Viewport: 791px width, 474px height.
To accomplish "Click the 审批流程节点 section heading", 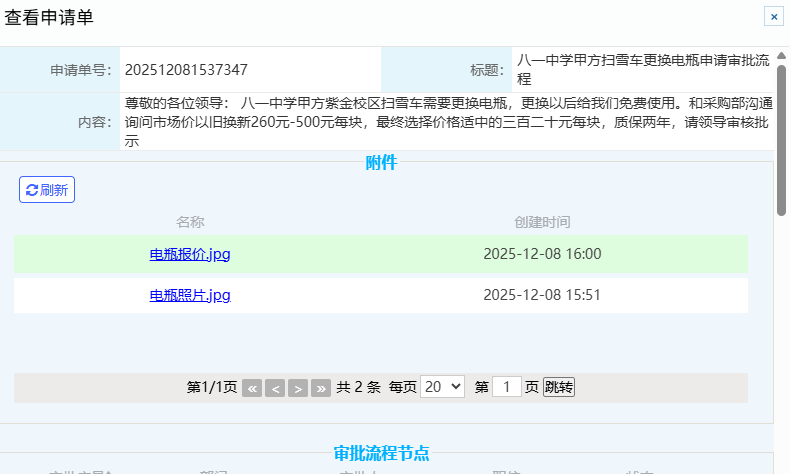I will (381, 454).
